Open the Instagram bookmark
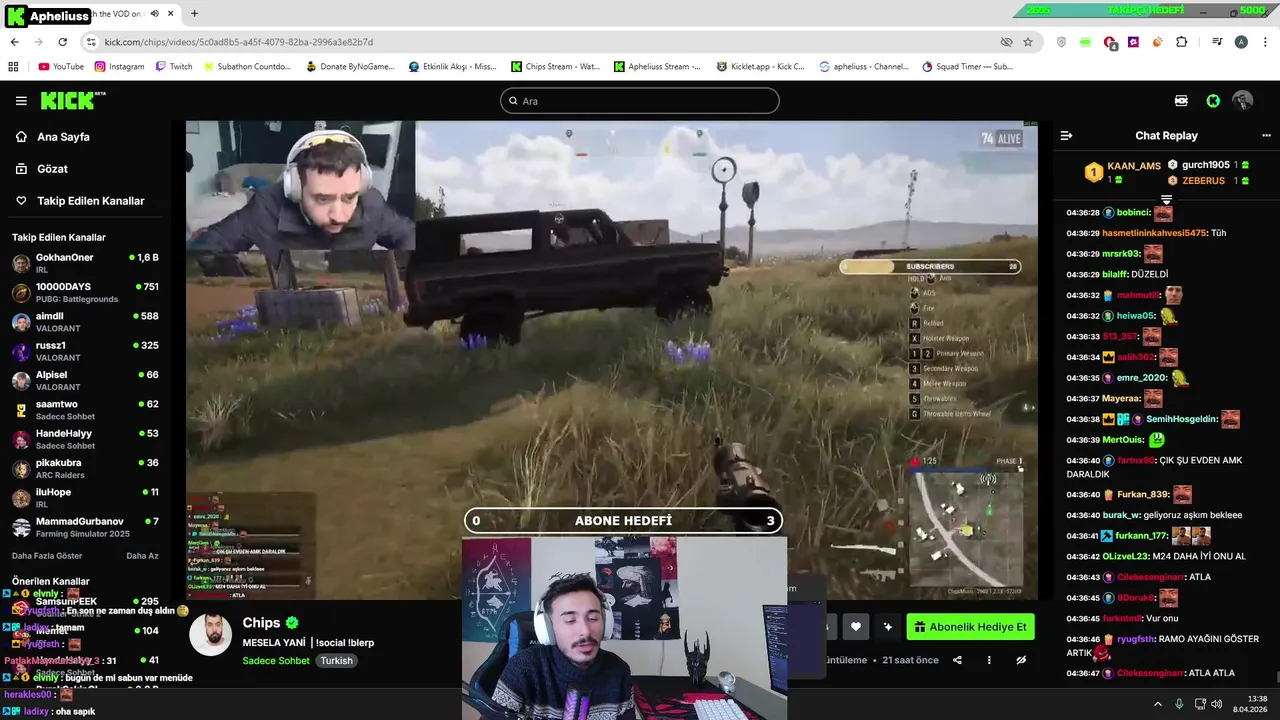The height and width of the screenshot is (720, 1280). coord(119,67)
